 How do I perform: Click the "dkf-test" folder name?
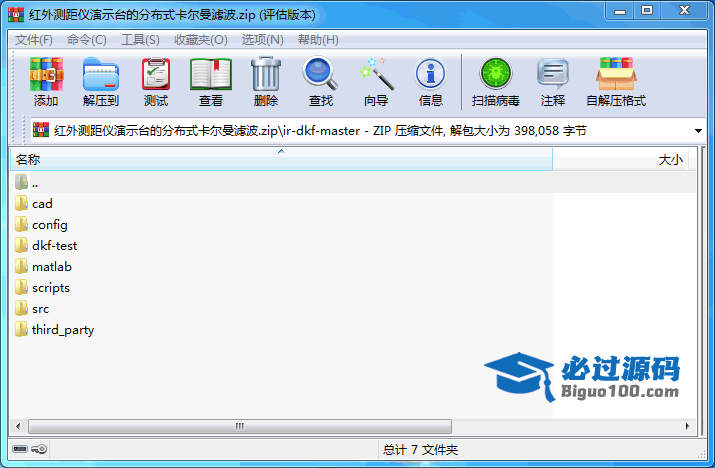click(x=55, y=245)
